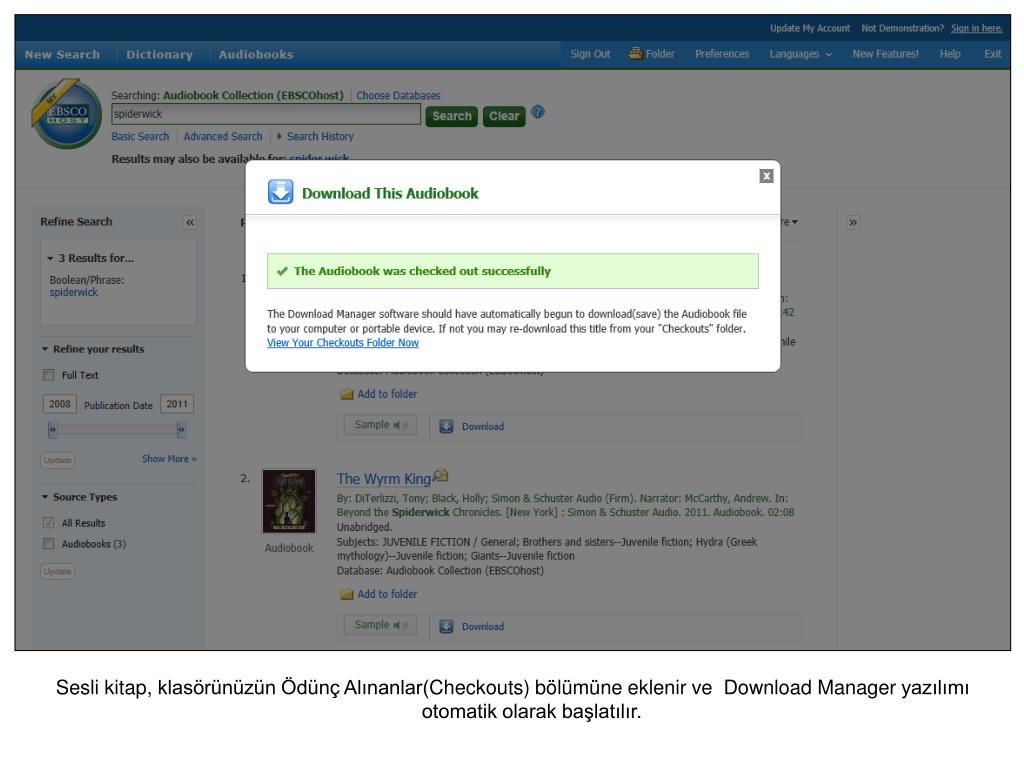Click The Wyrm King cover thumbnail
Image resolution: width=1024 pixels, height=768 pixels.
289,502
